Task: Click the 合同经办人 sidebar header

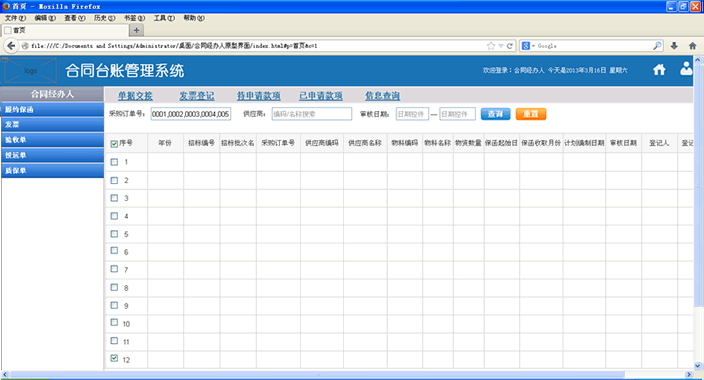Action: coord(52,94)
